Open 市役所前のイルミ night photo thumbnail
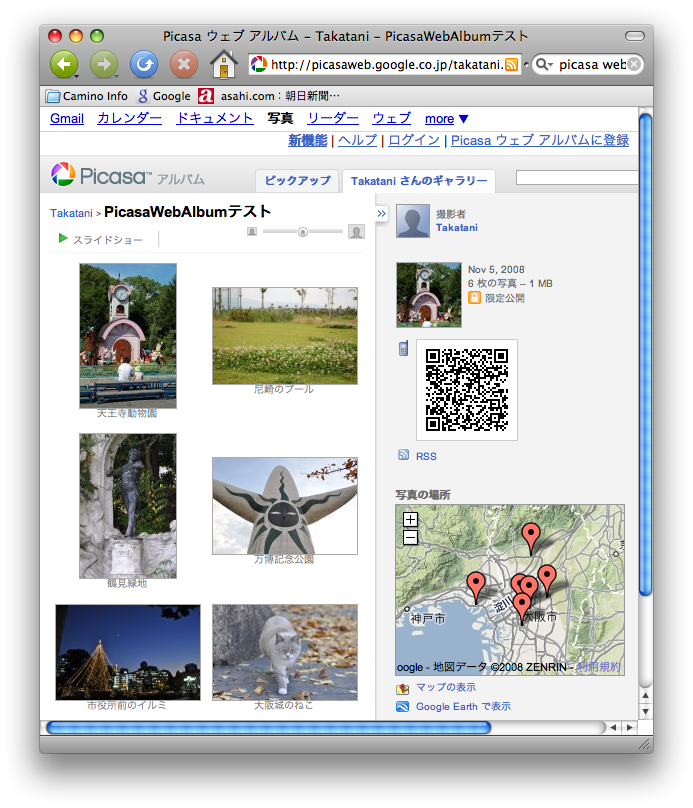Viewport: 693px width, 808px height. (x=128, y=652)
